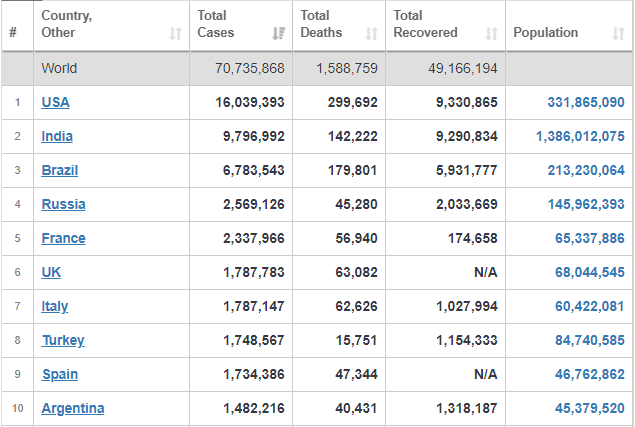Screen dimensions: 635x427
Task: Select UK total cases 1,787,783
Action: tap(254, 272)
